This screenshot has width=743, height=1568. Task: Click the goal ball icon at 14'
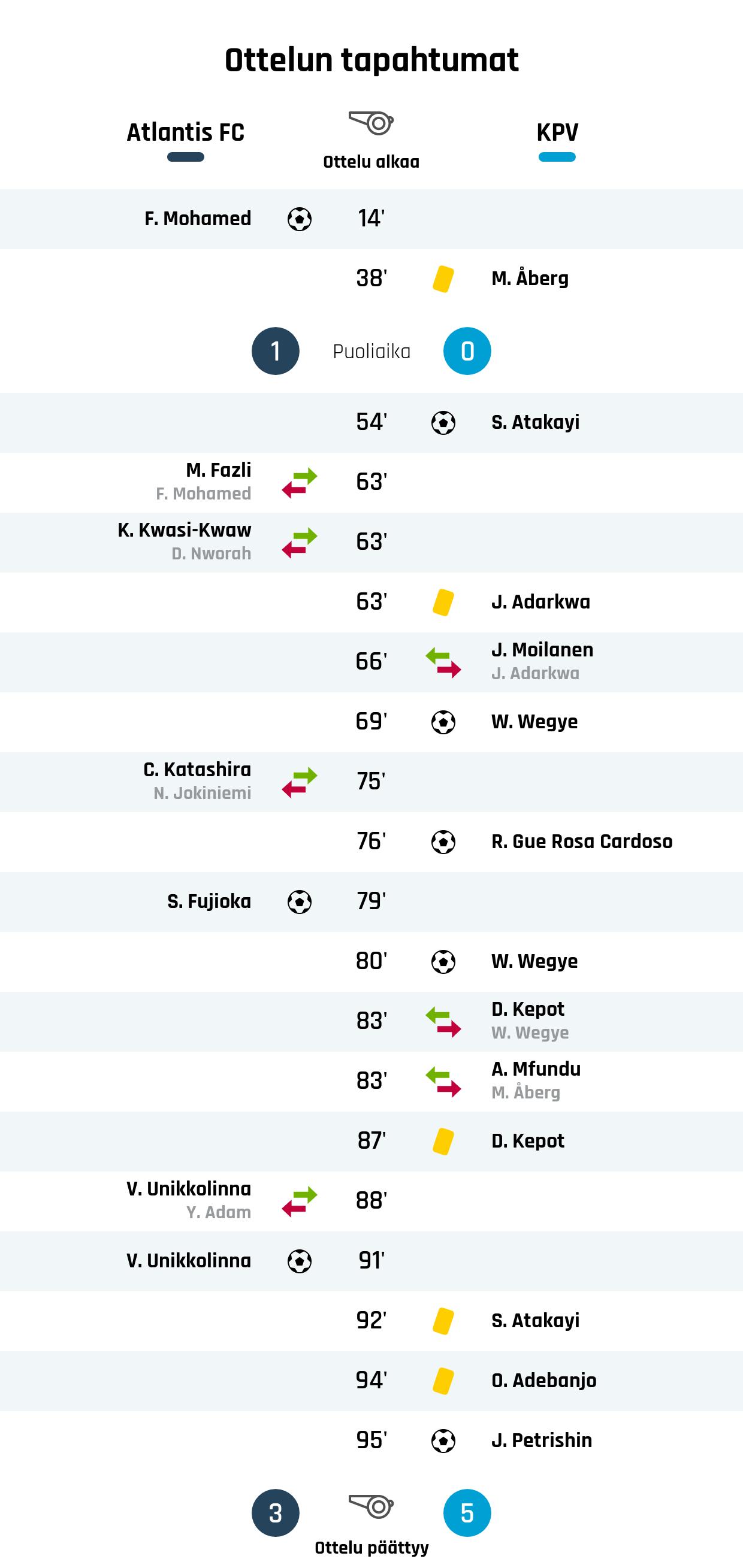coord(299,219)
